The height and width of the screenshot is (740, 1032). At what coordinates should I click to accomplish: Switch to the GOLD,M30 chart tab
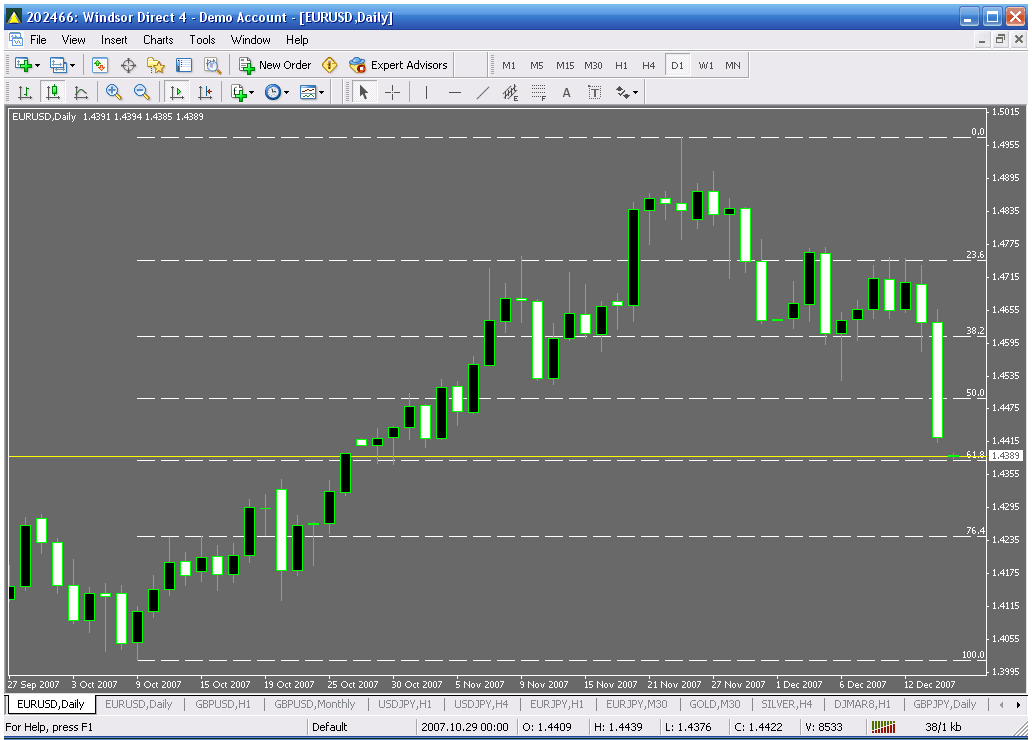point(714,704)
